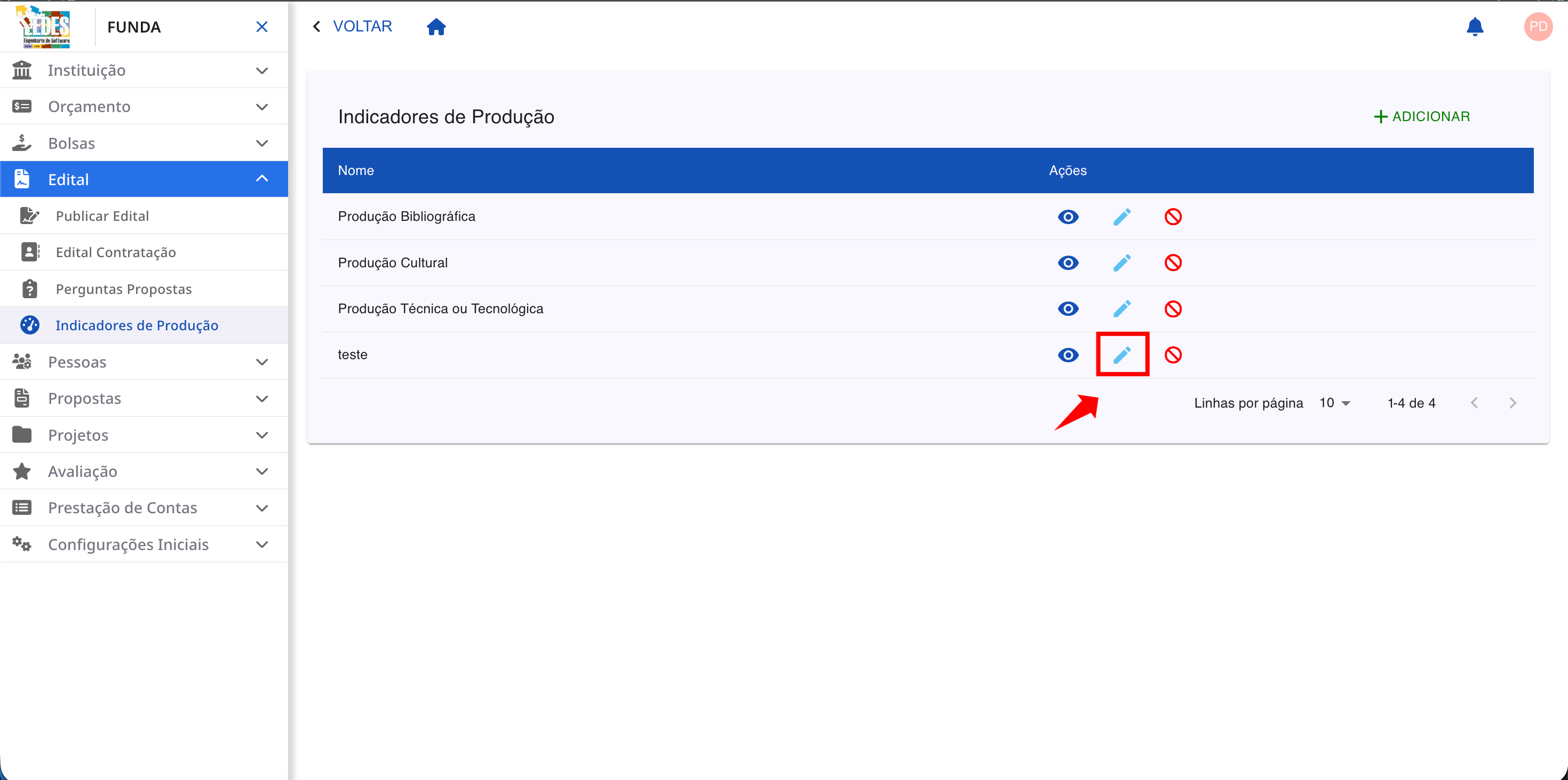The height and width of the screenshot is (780, 1568).
Task: Expand Configurações Iniciais menu
Action: [x=144, y=544]
